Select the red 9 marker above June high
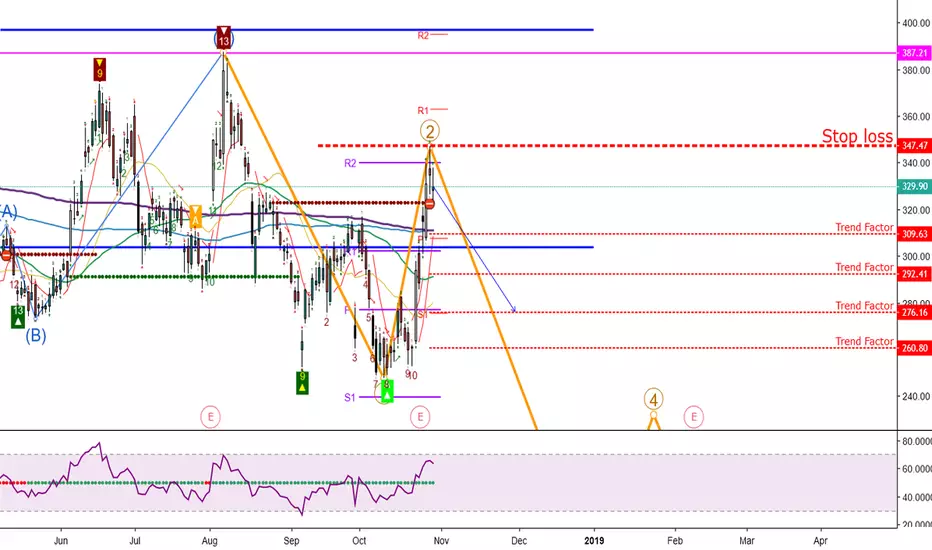 100,70
